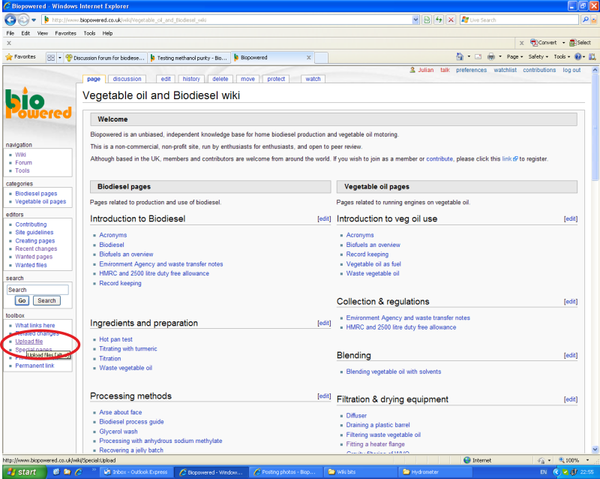This screenshot has width=600, height=479.
Task: Click the Biopowered logo image
Action: (36, 106)
